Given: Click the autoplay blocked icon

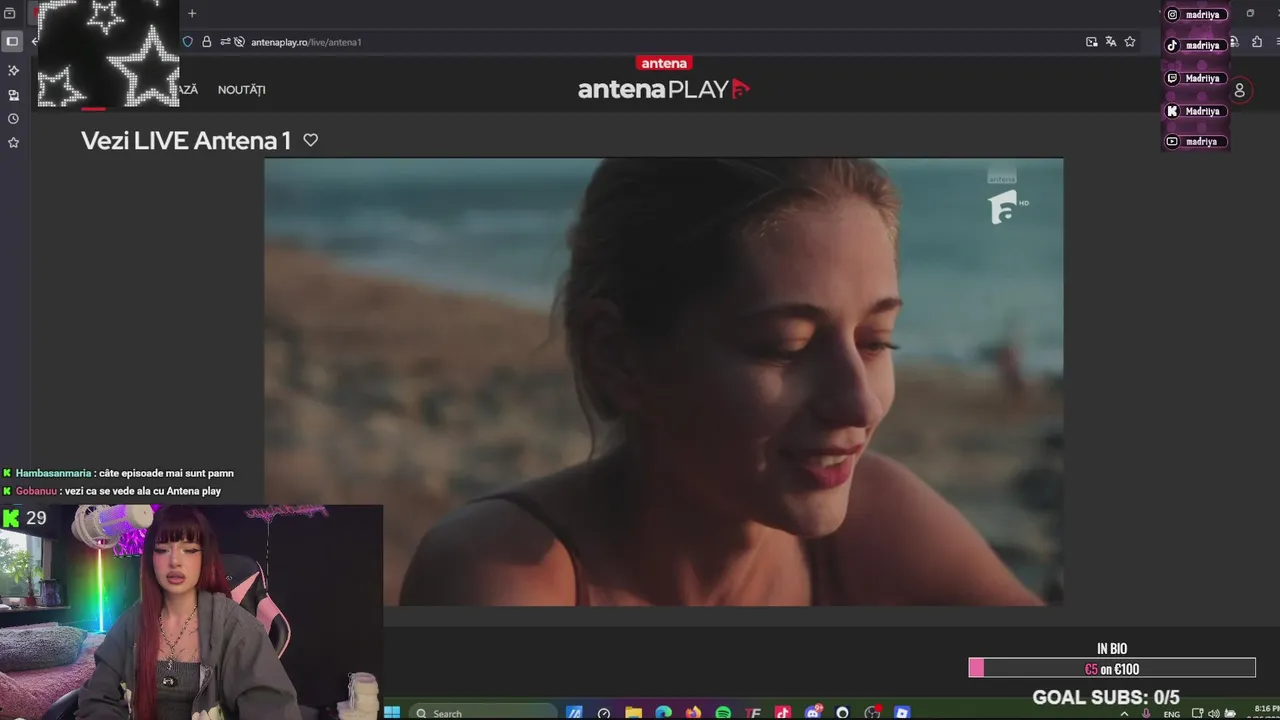Looking at the screenshot, I should click(x=239, y=42).
